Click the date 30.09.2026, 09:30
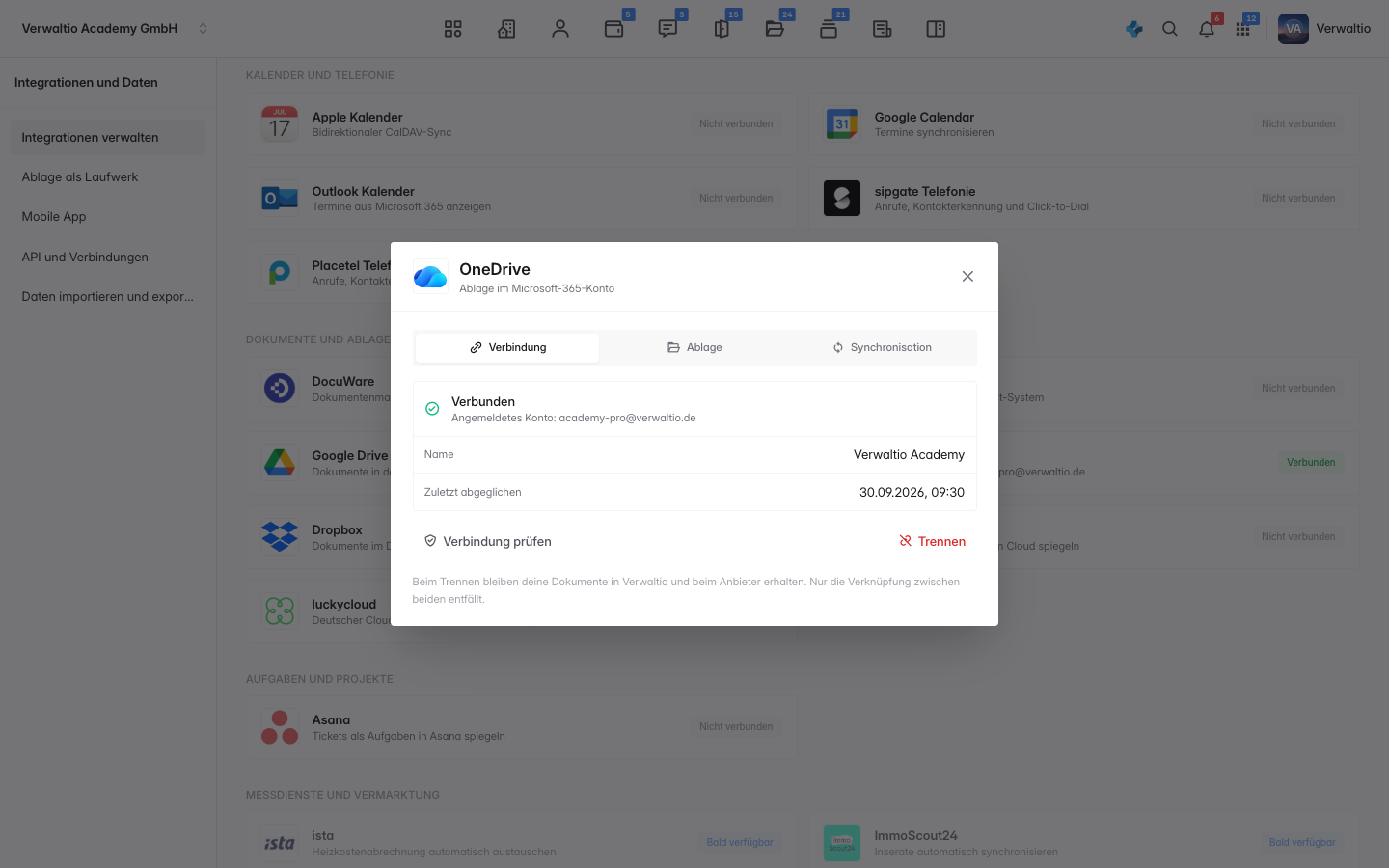The height and width of the screenshot is (868, 1389). 912,492
